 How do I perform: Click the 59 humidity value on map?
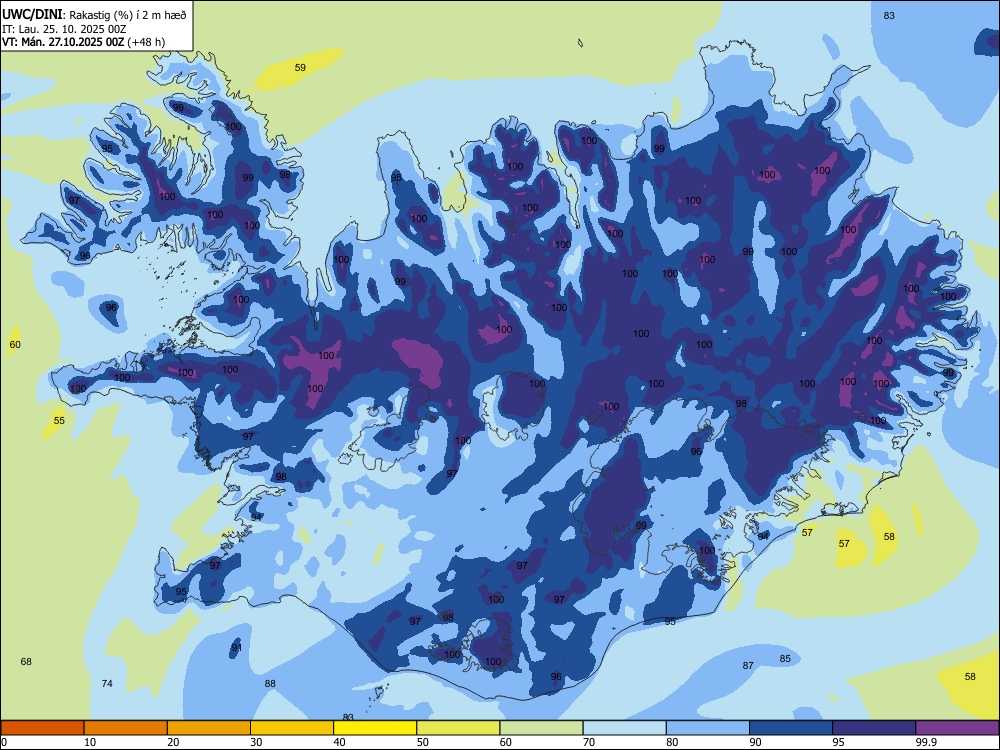tap(300, 67)
